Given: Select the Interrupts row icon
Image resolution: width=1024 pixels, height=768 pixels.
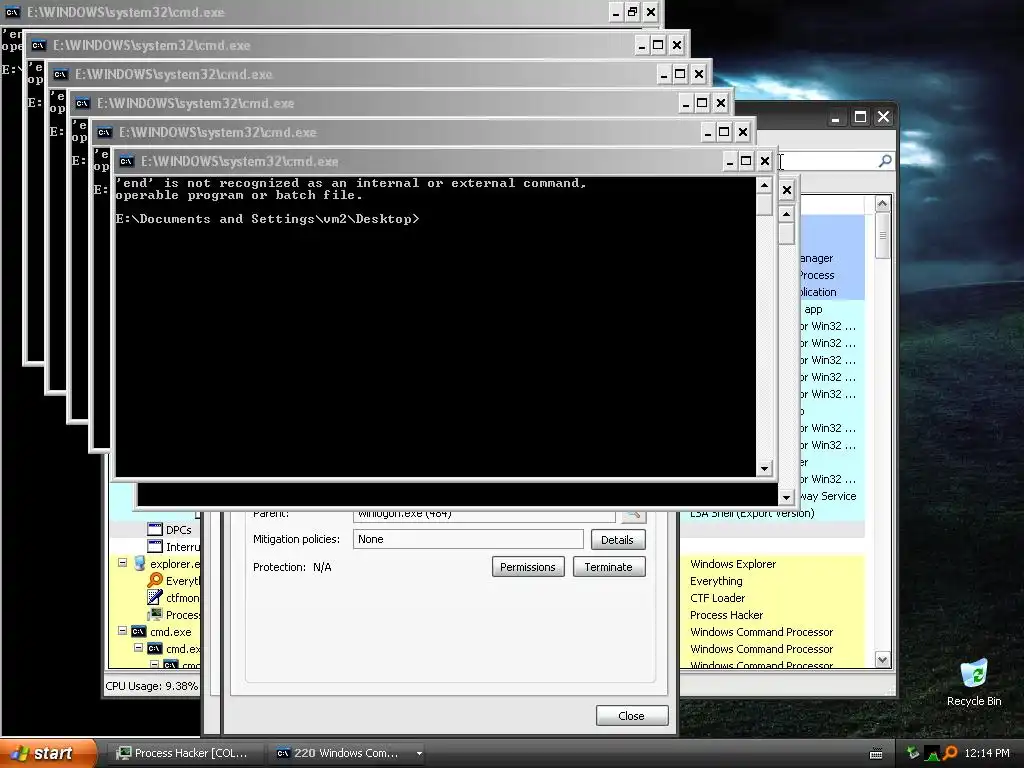Looking at the screenshot, I should tap(155, 546).
